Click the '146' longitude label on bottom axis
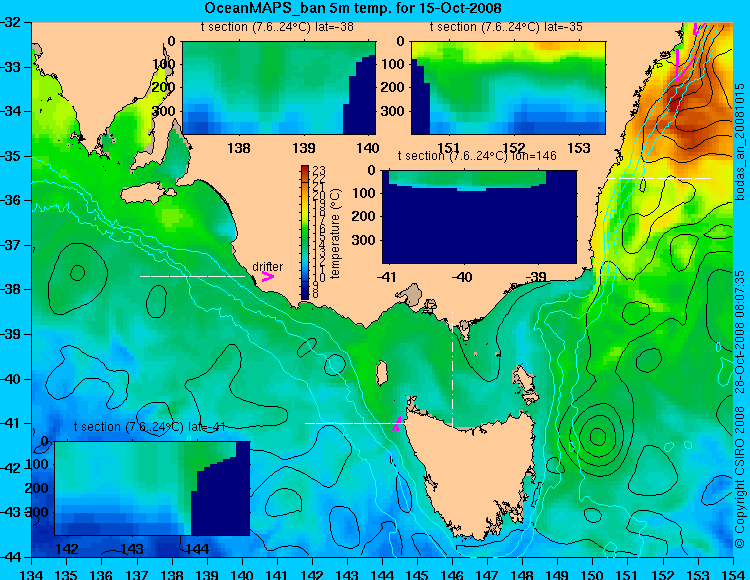 coord(452,574)
